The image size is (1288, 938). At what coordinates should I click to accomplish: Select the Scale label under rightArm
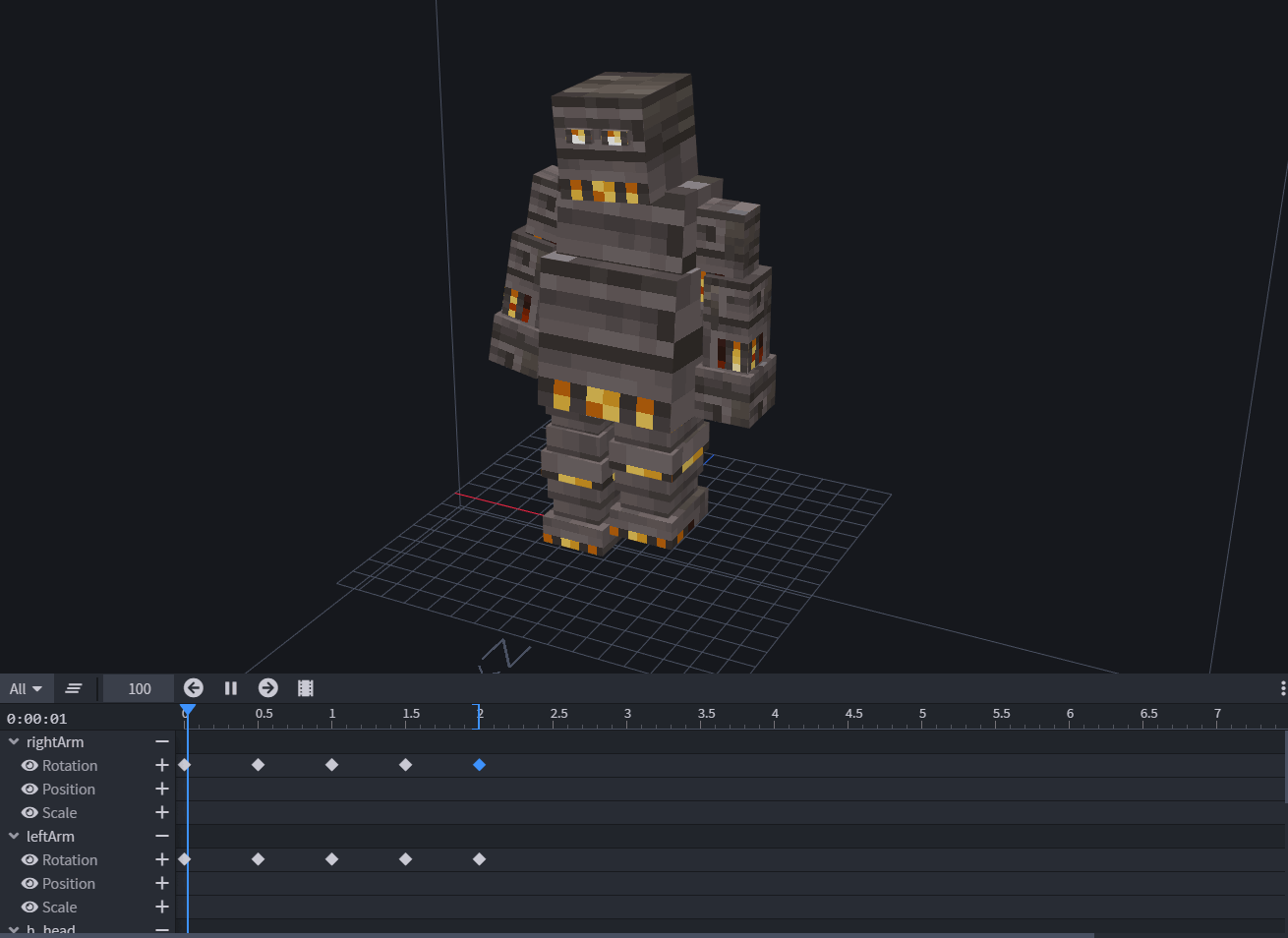(59, 813)
